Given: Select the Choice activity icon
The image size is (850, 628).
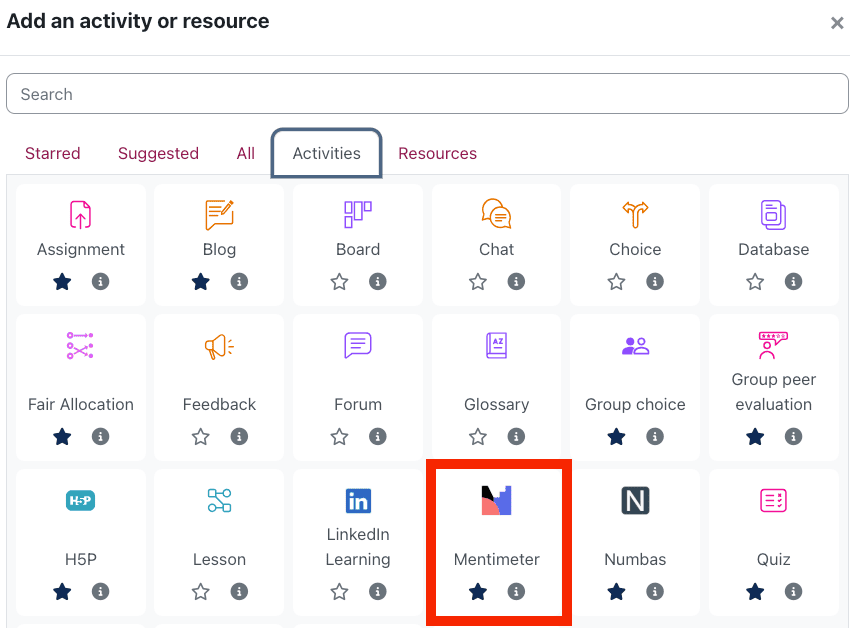Looking at the screenshot, I should pyautogui.click(x=635, y=214).
